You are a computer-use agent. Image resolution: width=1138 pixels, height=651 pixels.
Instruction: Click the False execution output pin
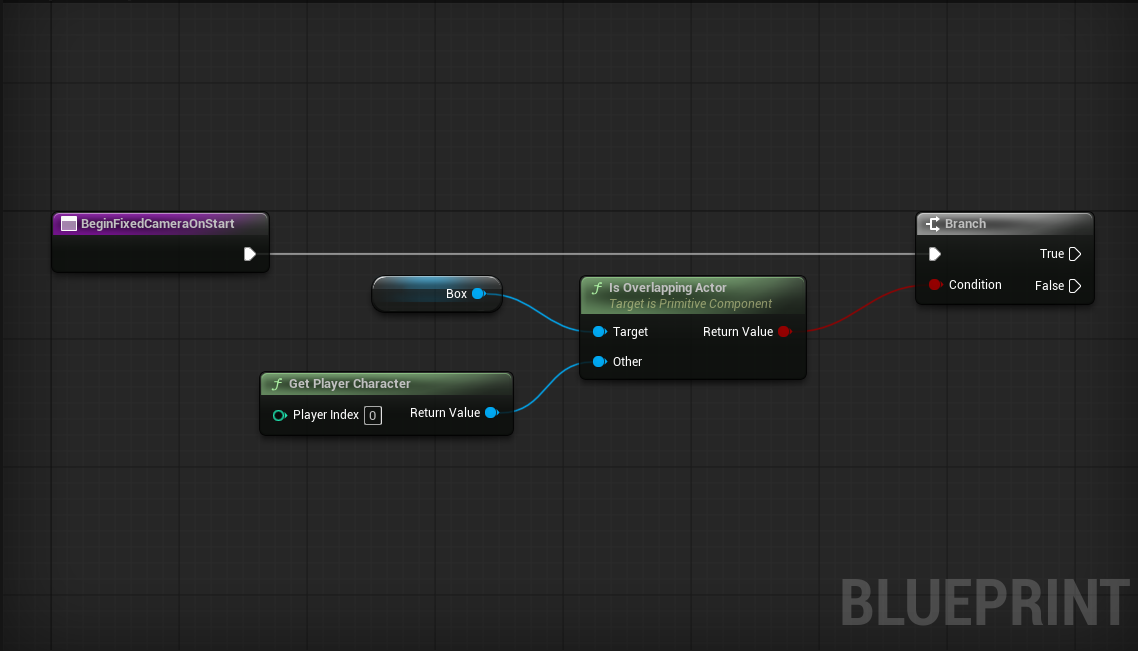1075,286
